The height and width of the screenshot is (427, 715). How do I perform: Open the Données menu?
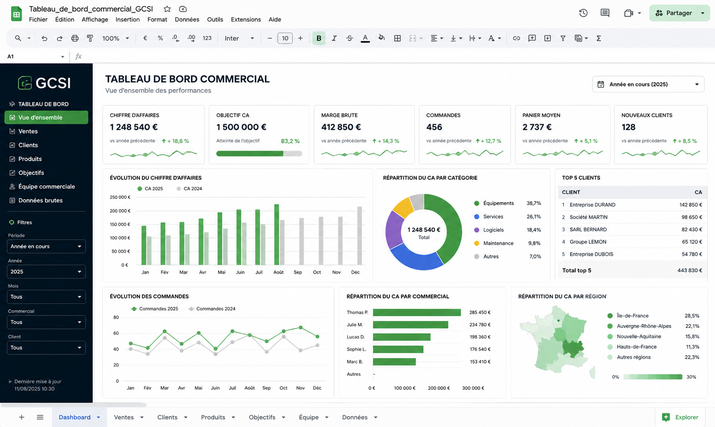coord(187,20)
